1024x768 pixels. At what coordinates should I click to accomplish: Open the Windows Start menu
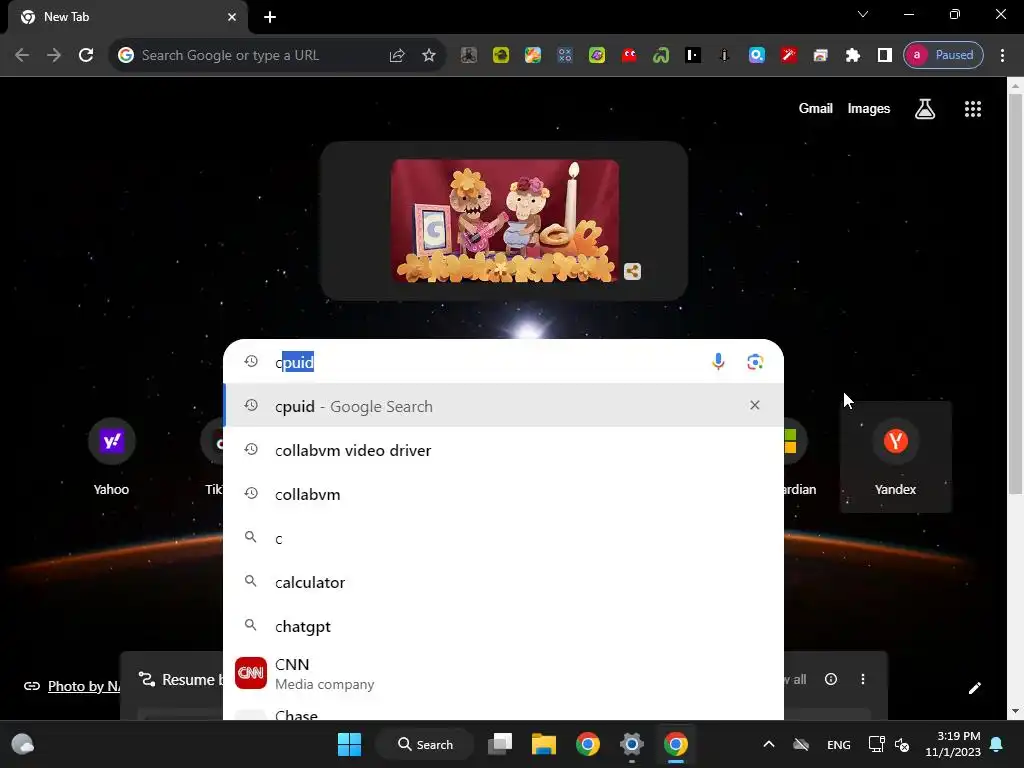[x=349, y=744]
